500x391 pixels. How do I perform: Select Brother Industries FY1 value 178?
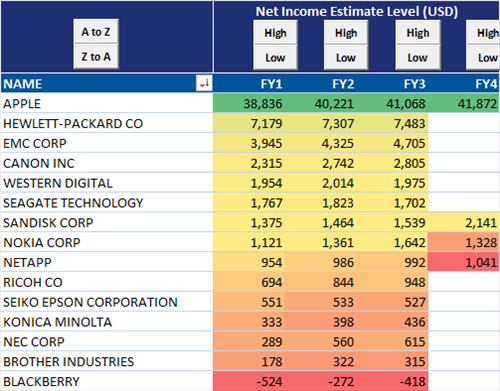point(249,361)
